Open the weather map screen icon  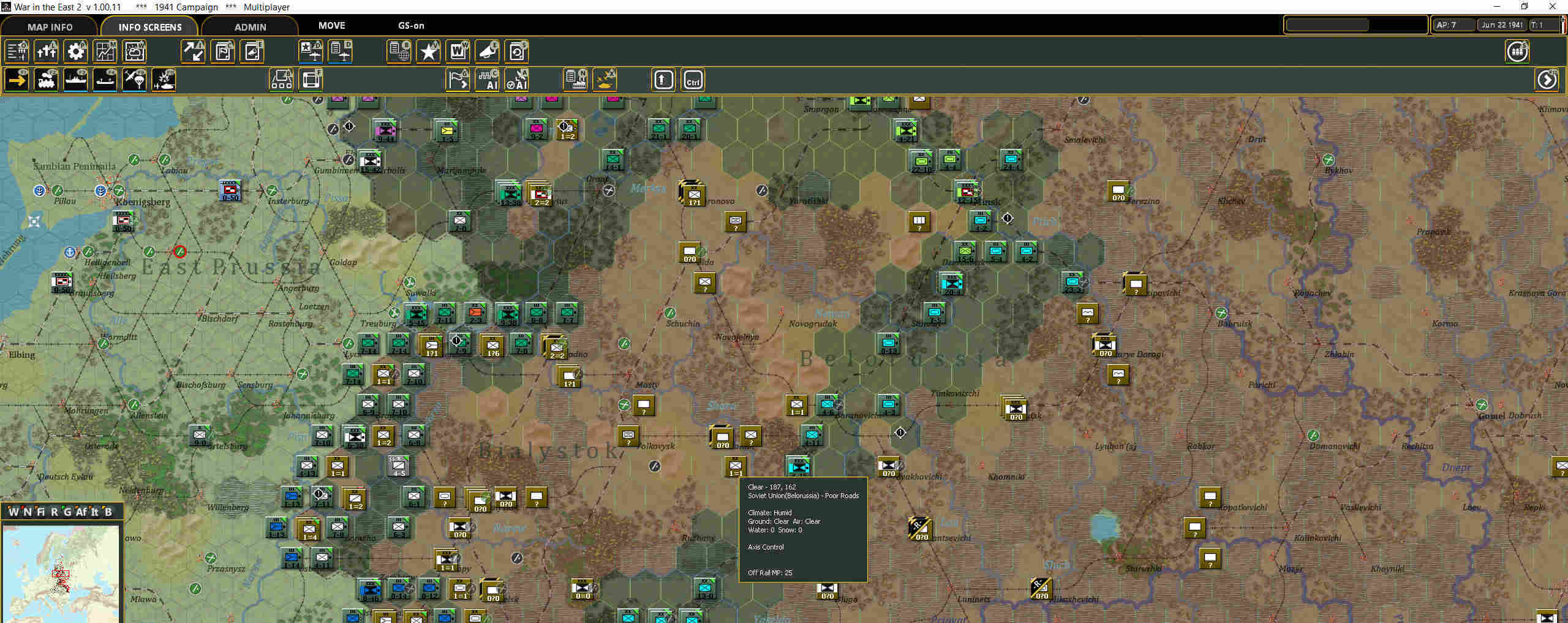[x=135, y=51]
